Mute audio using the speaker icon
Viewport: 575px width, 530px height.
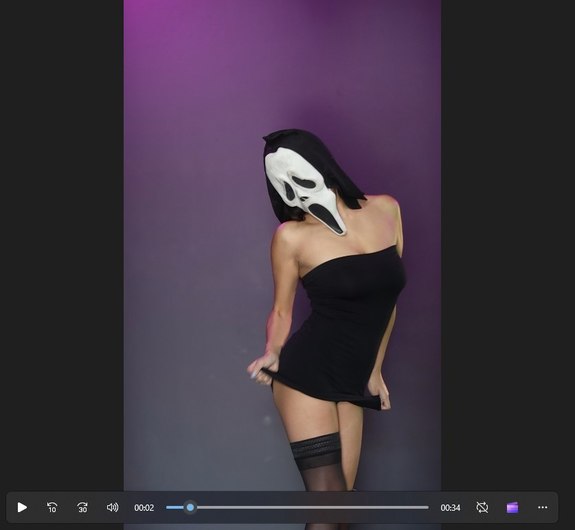click(x=113, y=508)
